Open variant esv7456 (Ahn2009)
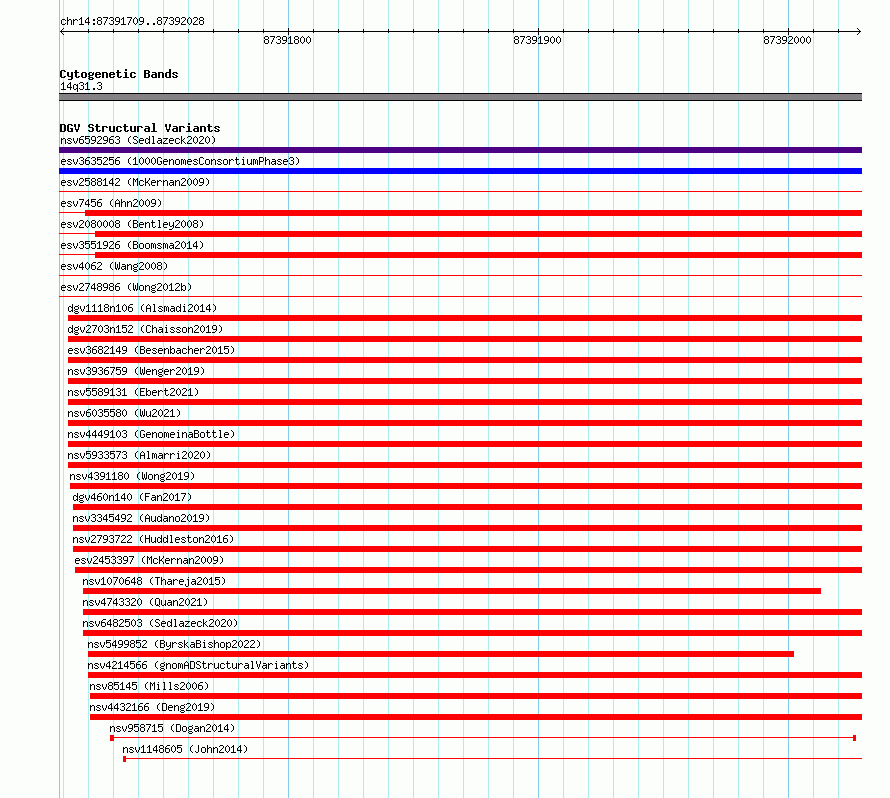This screenshot has width=890, height=798. (111, 203)
